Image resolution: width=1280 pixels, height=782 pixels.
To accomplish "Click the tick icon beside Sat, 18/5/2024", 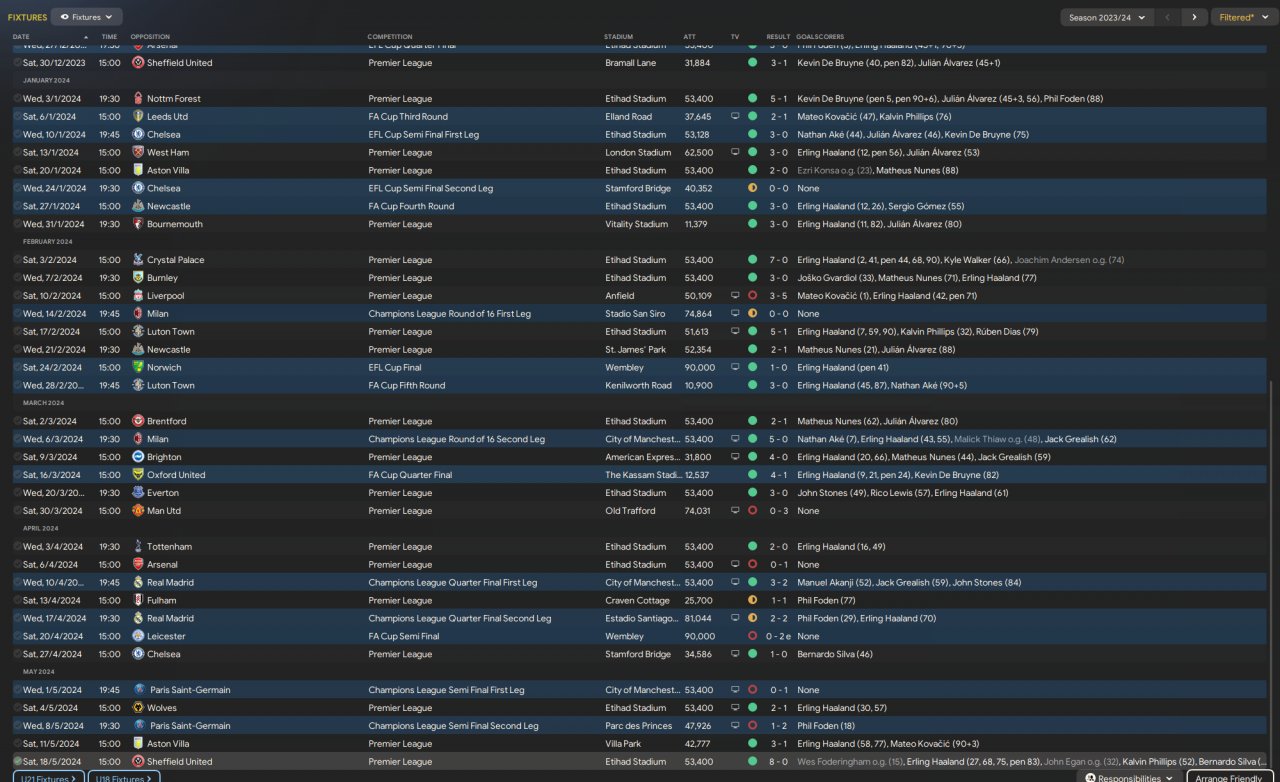I will tap(18, 762).
